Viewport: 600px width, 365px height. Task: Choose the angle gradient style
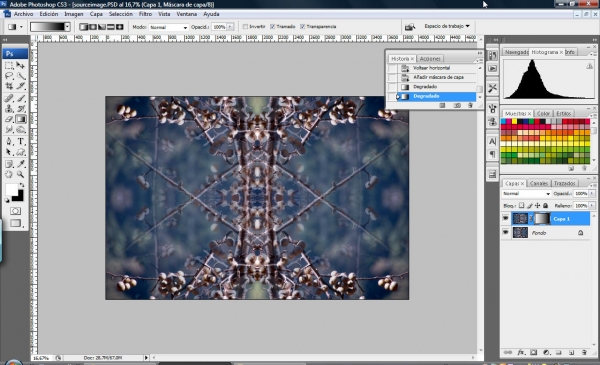[102, 27]
